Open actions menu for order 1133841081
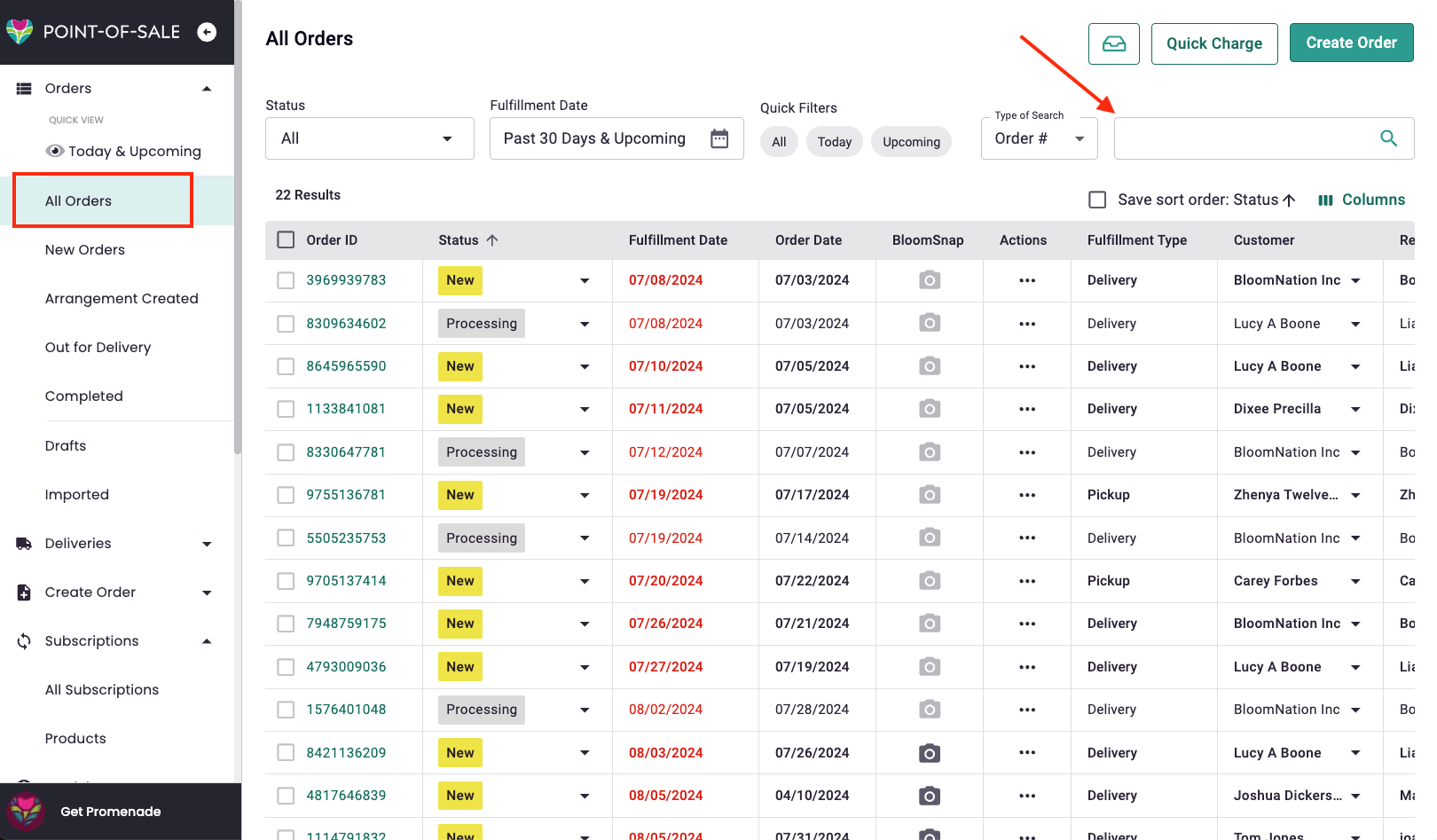The image size is (1437, 840). [1027, 409]
